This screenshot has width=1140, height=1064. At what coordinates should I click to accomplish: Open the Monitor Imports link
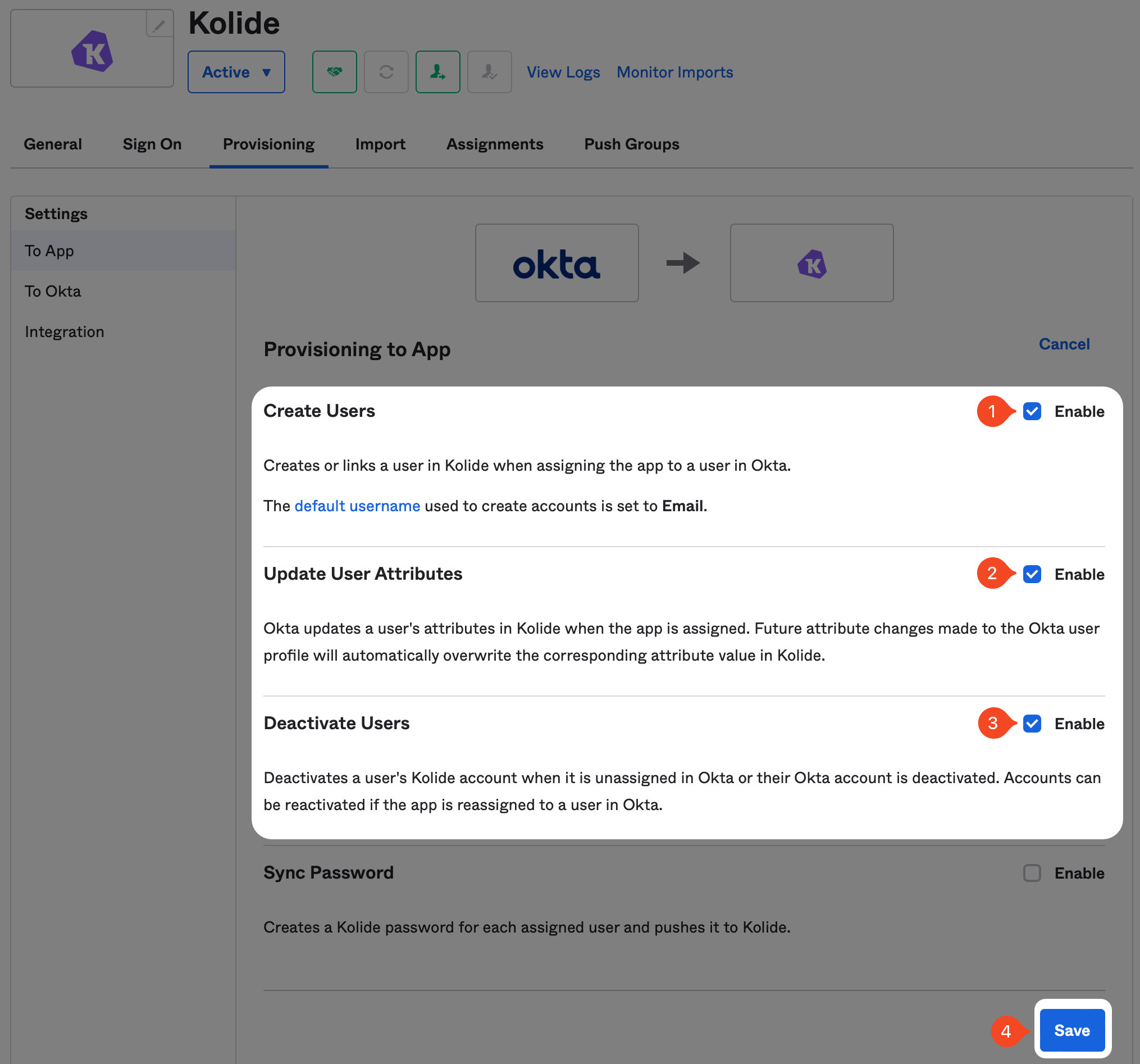point(675,72)
